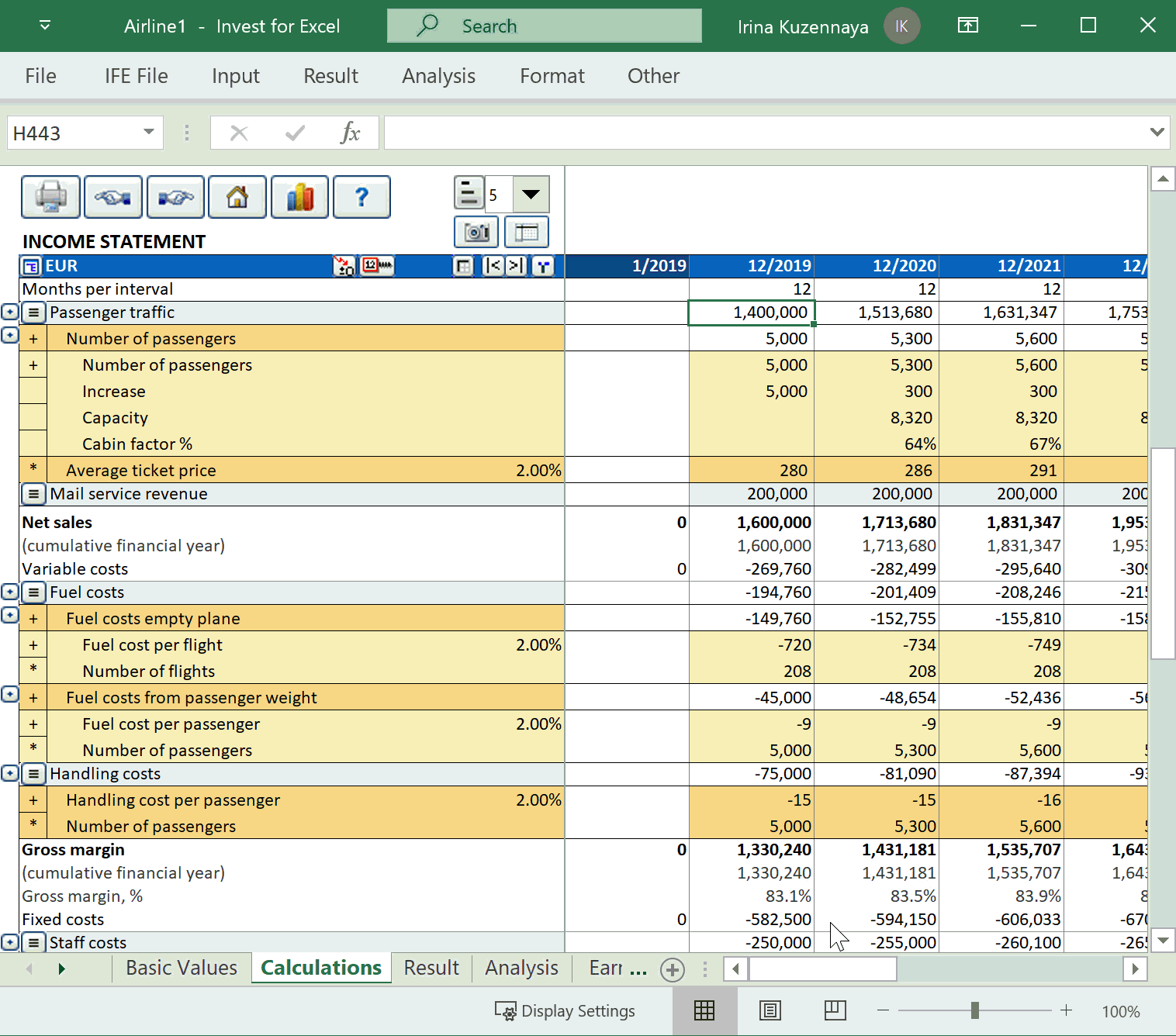The image size is (1176, 1036).
Task: Go to the home screen icon
Action: 237,197
